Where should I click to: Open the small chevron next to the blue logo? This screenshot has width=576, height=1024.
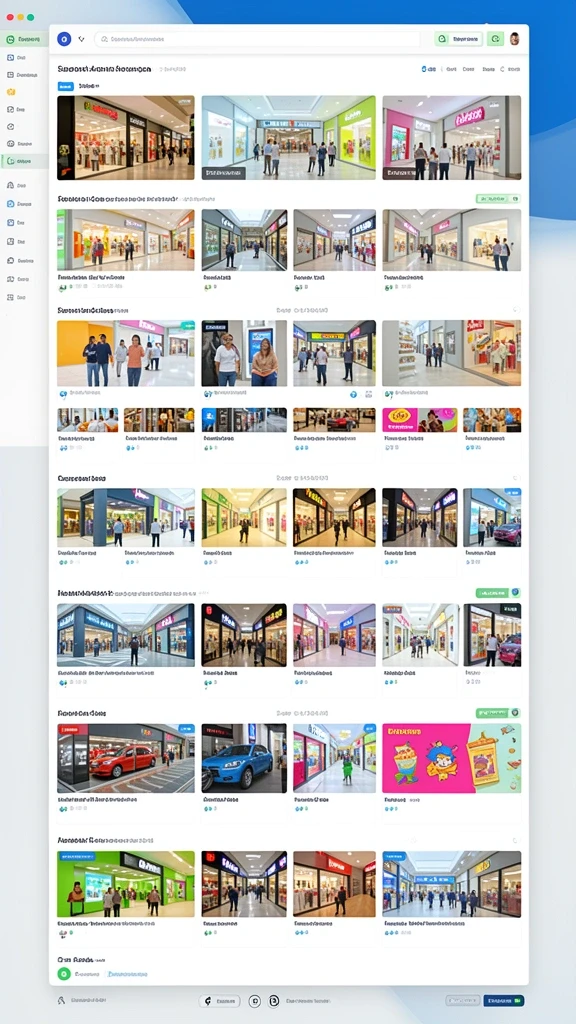click(82, 39)
